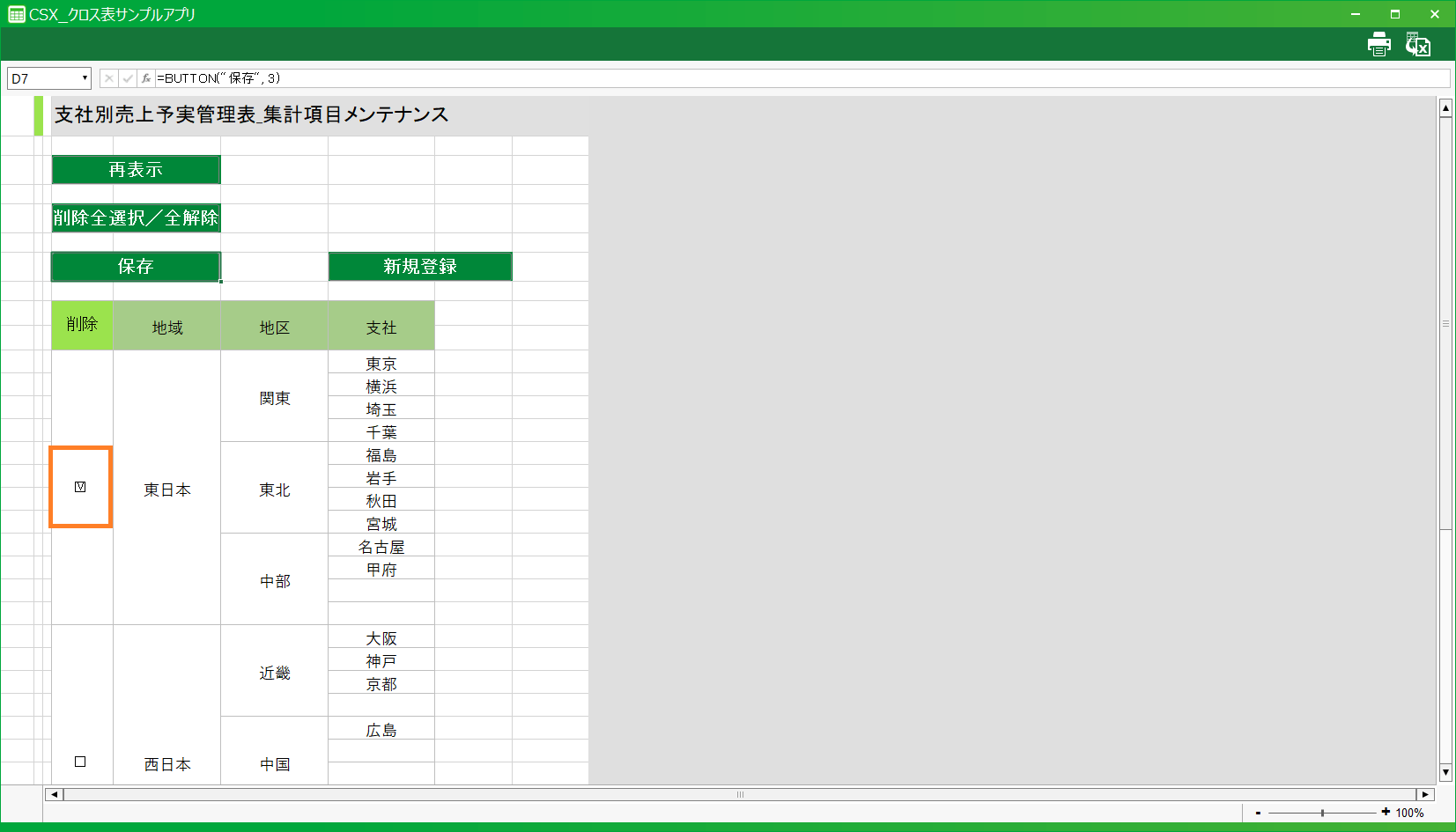Screen dimensions: 1456x832
Task: Click the zoom slider handle
Action: click(1322, 813)
